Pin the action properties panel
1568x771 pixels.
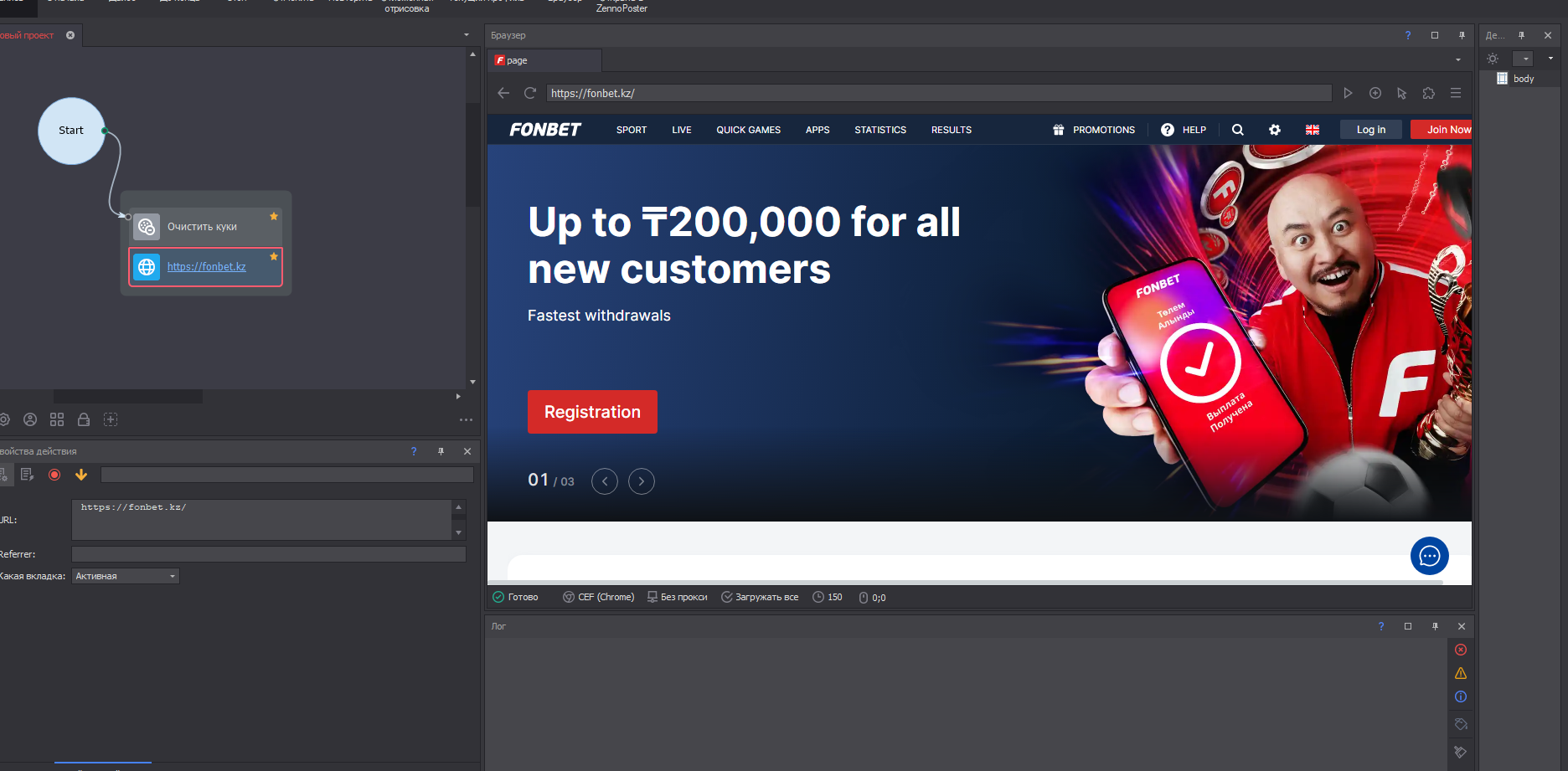(x=441, y=451)
